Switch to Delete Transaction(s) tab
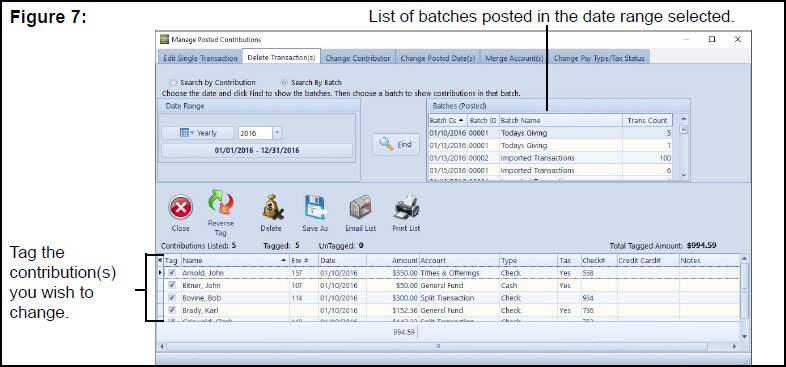 (x=281, y=58)
